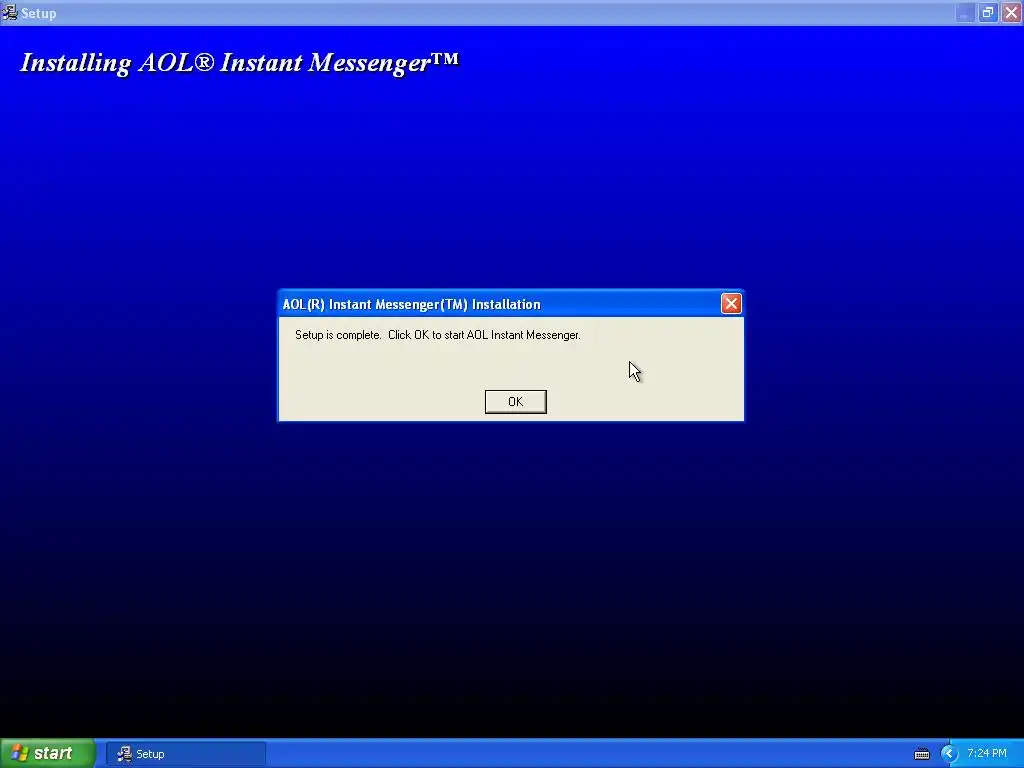Expand hidden tray icons with the arrow
The height and width of the screenshot is (768, 1024).
coord(949,754)
